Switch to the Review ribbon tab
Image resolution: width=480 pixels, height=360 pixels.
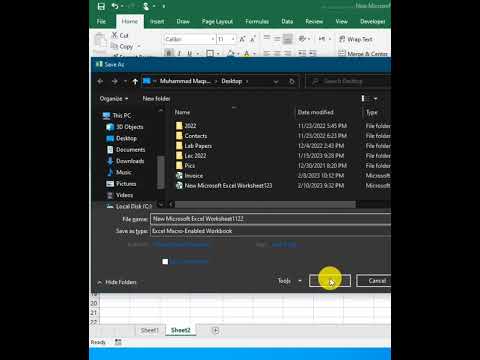point(314,21)
